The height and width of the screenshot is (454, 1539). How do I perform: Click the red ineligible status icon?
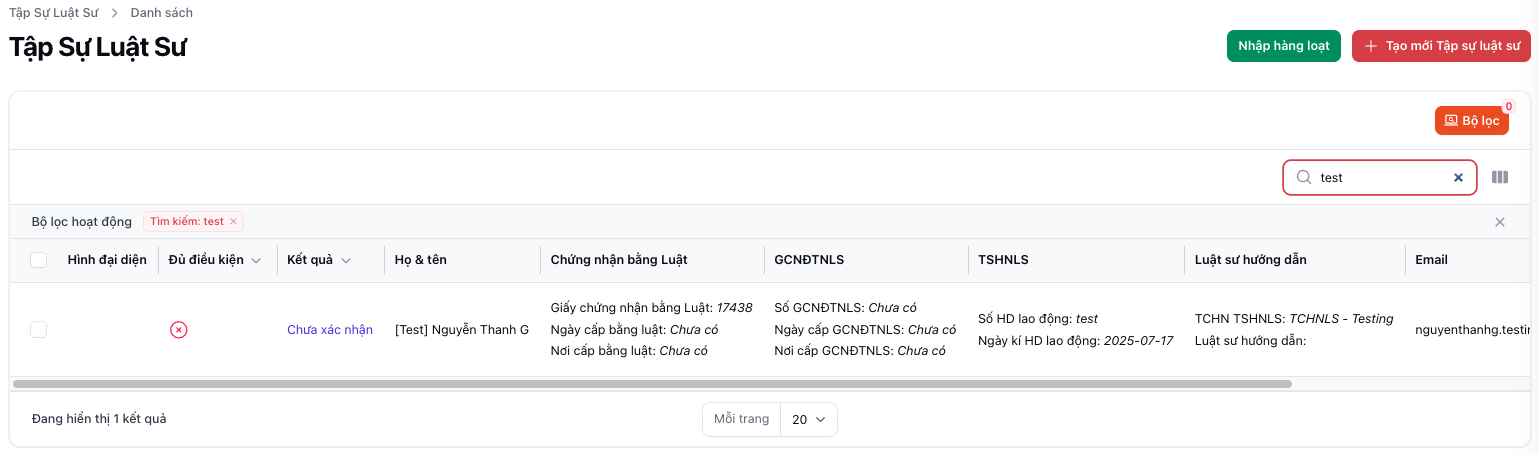[178, 330]
